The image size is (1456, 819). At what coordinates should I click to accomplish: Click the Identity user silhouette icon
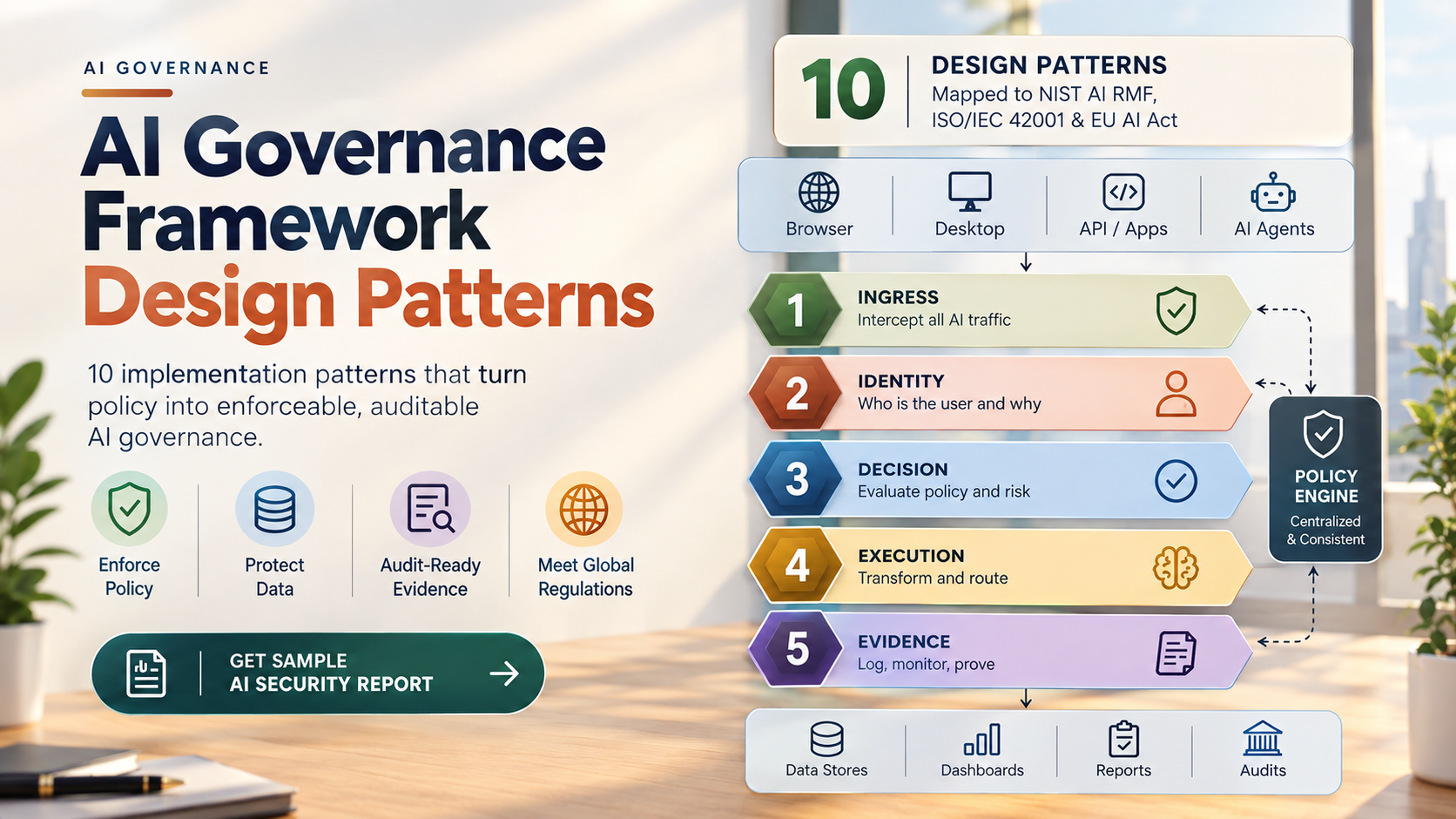coord(1176,394)
